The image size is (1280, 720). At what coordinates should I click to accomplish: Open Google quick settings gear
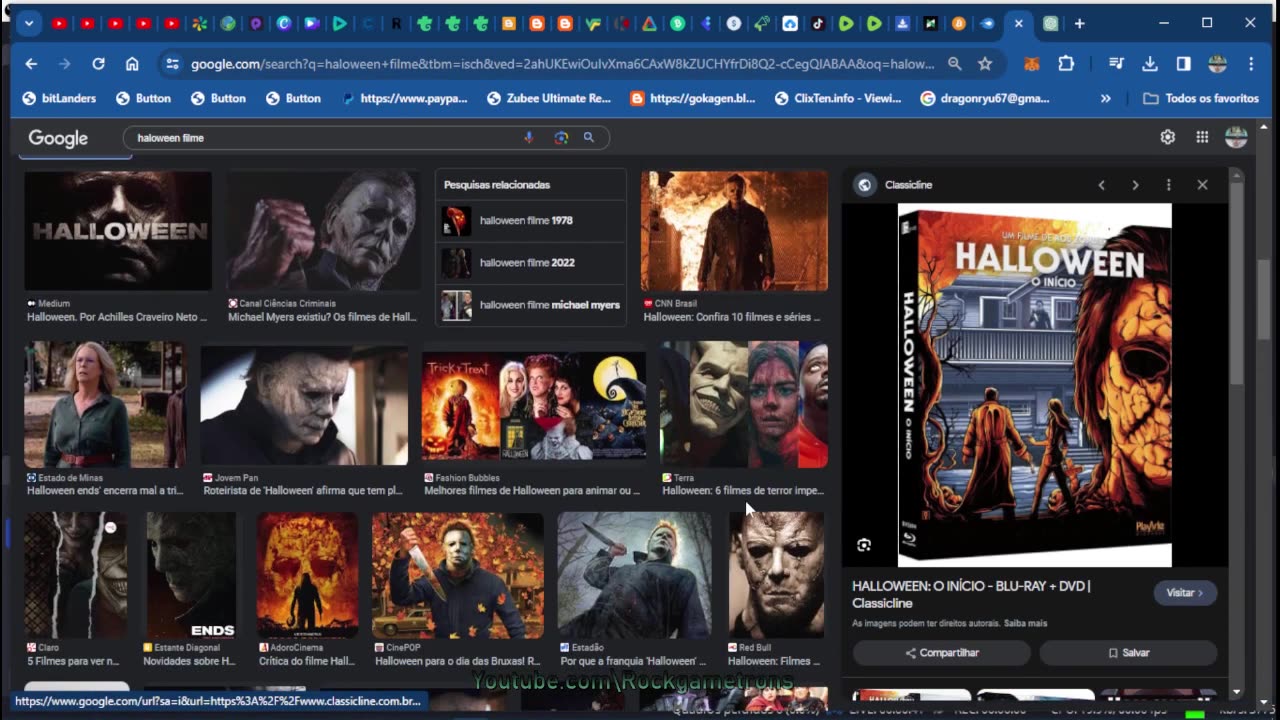point(1167,137)
